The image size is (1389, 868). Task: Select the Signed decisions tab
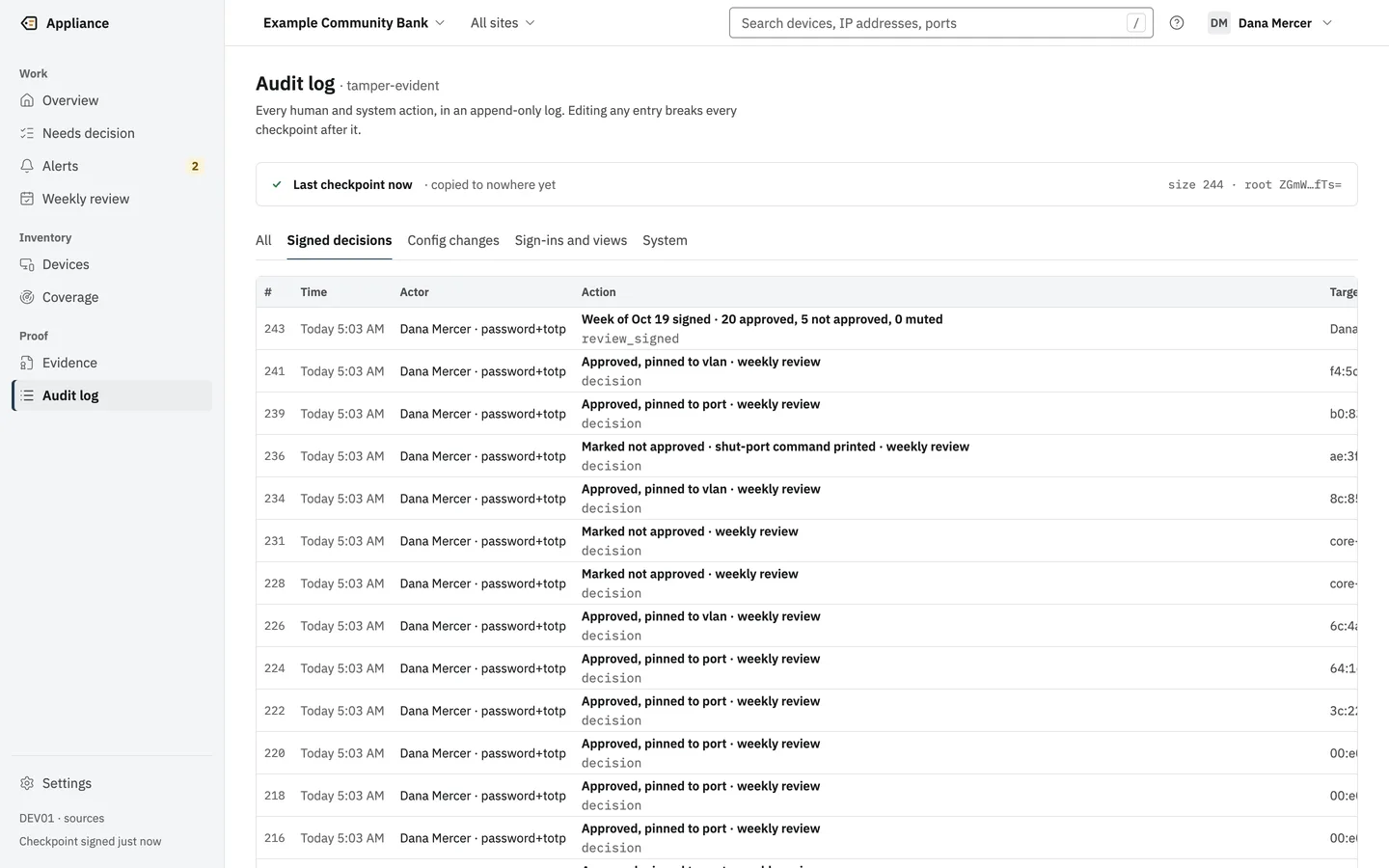[340, 240]
